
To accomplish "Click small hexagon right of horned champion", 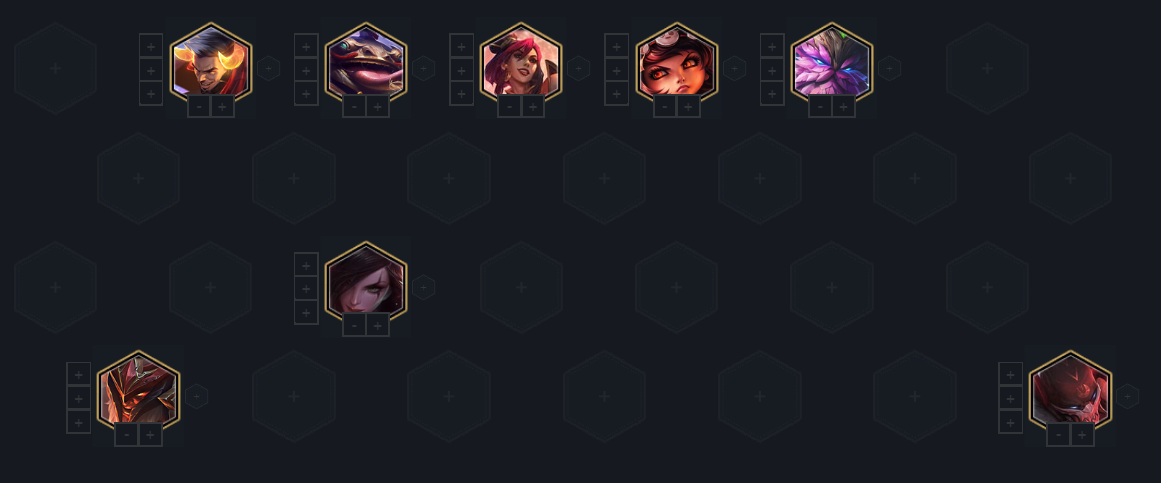I will tap(268, 68).
